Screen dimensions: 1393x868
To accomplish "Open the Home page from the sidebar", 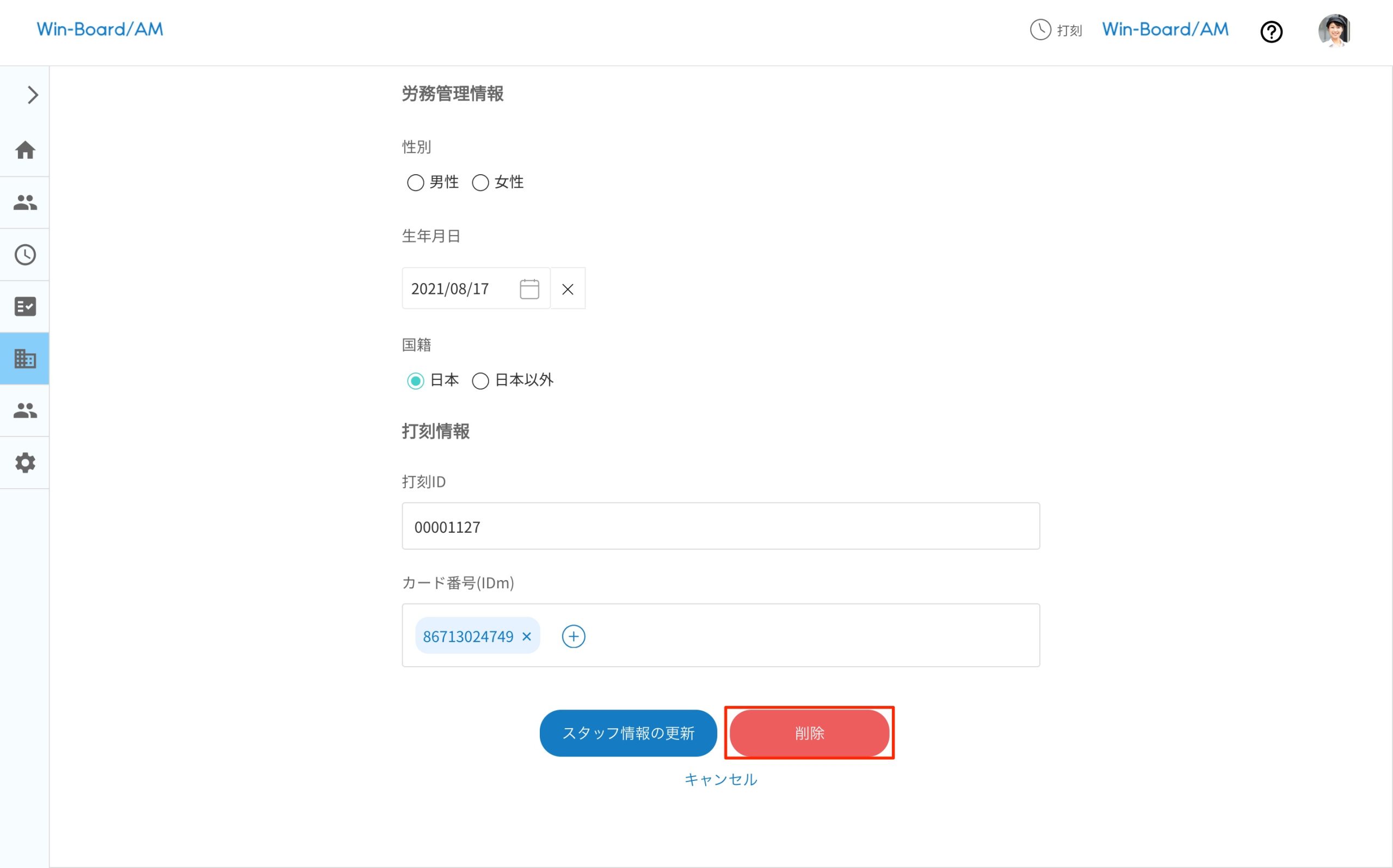I will [24, 150].
